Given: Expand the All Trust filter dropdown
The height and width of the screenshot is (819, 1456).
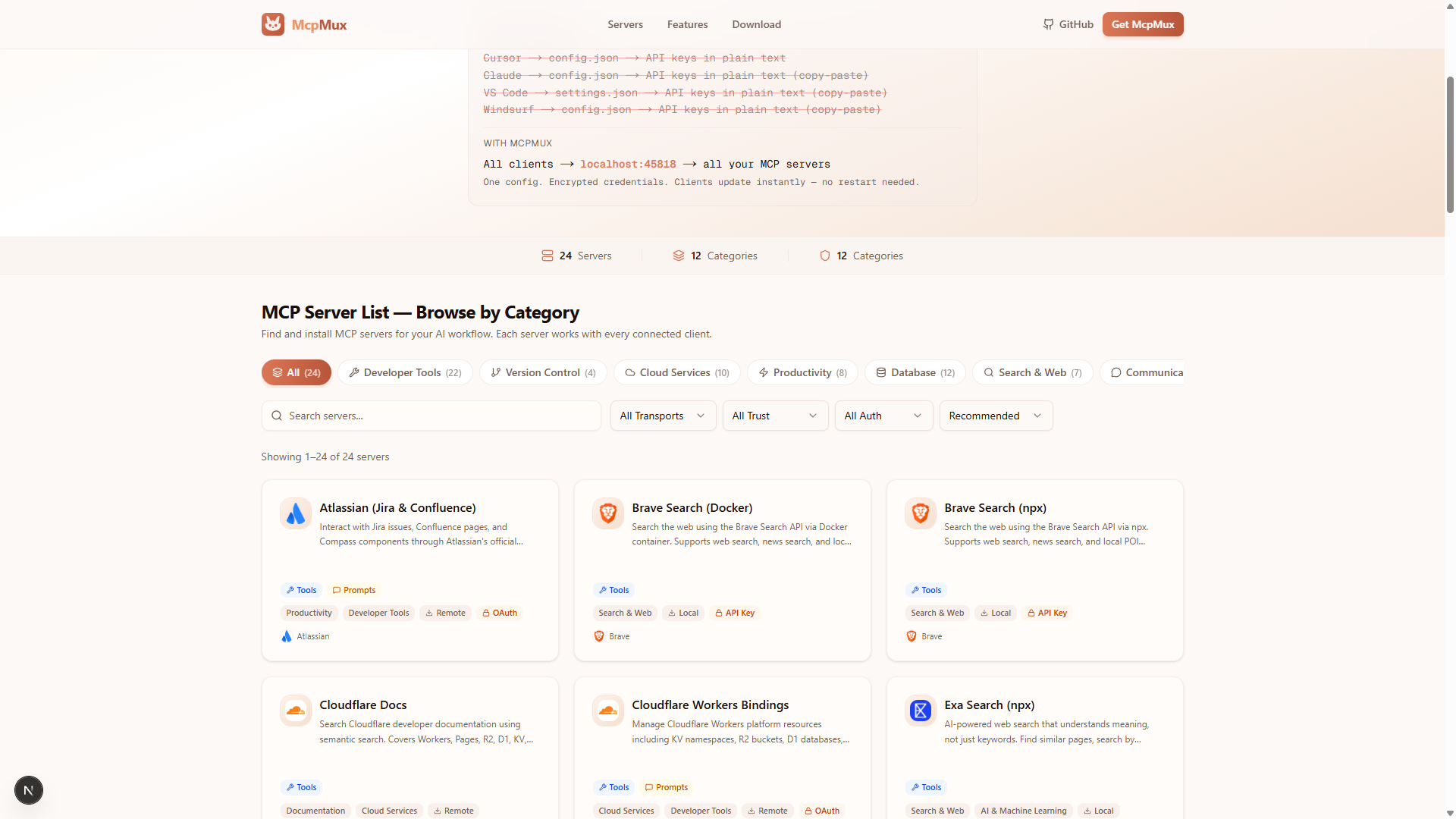Looking at the screenshot, I should 774,415.
